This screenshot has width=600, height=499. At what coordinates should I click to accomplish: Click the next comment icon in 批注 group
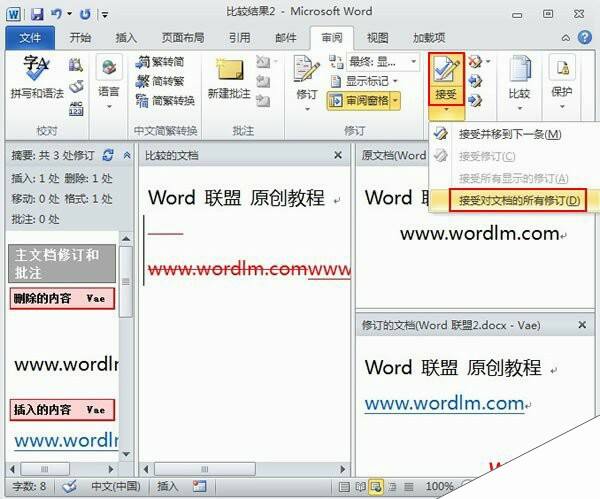pyautogui.click(x=263, y=101)
